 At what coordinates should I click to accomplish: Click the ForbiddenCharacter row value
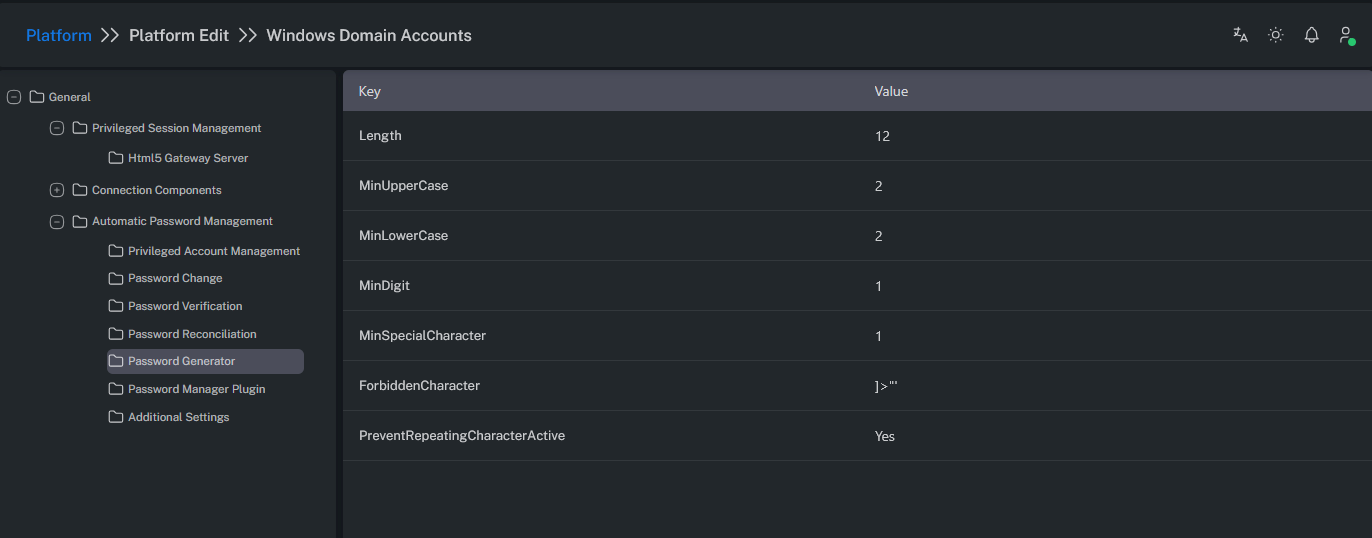tap(886, 386)
